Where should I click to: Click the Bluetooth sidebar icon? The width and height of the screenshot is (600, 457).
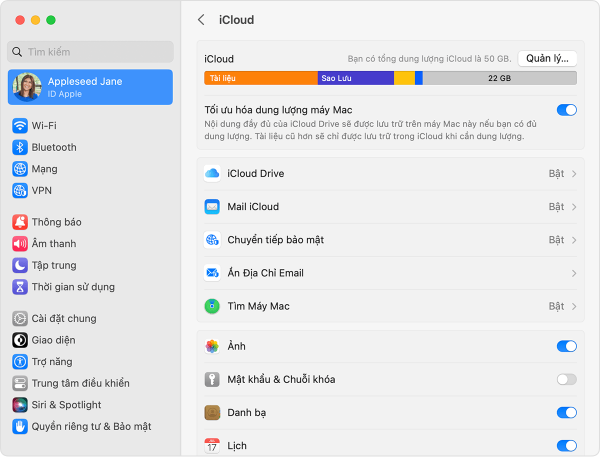click(x=20, y=147)
